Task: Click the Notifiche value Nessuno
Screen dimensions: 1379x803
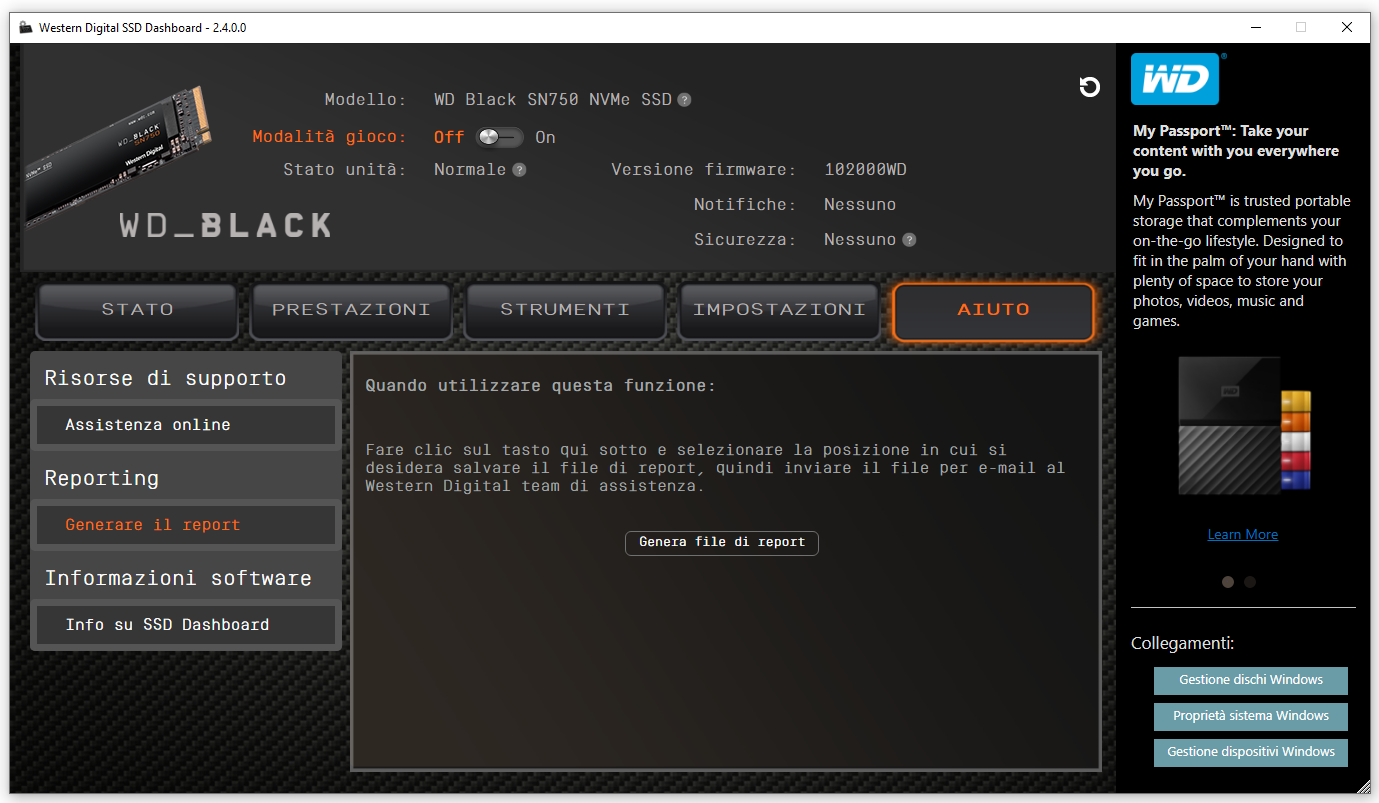Action: tap(860, 205)
